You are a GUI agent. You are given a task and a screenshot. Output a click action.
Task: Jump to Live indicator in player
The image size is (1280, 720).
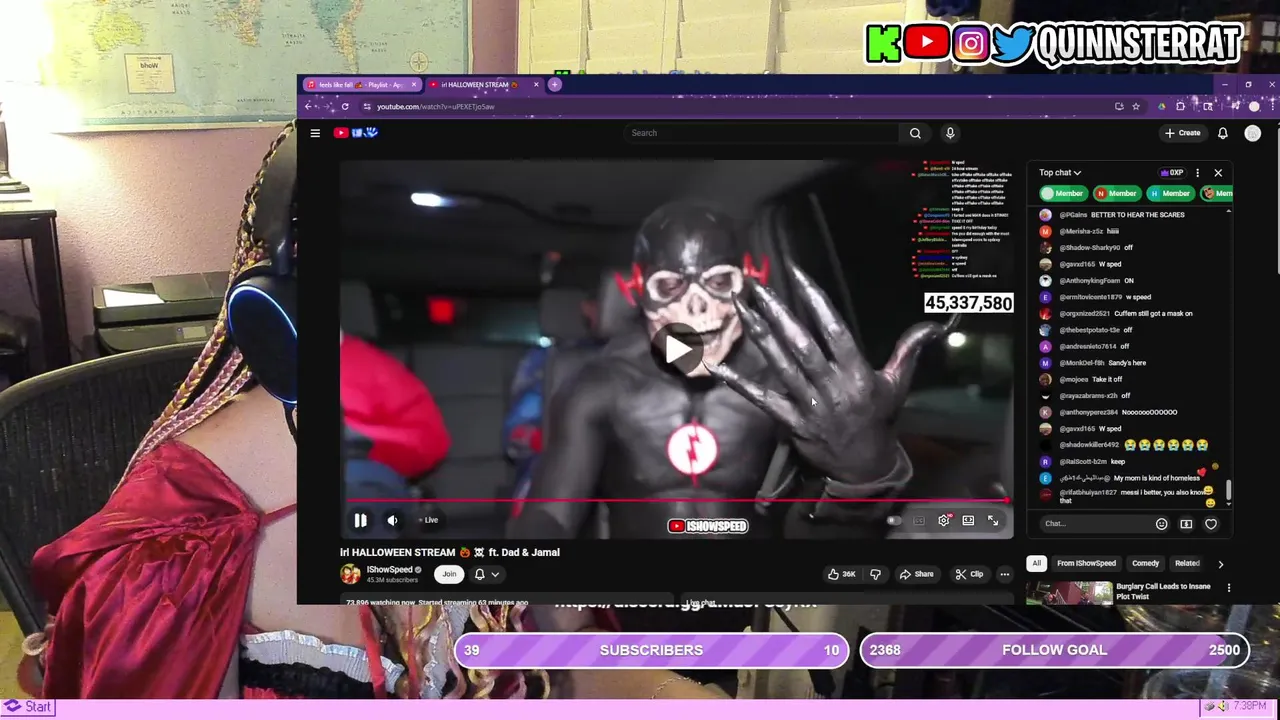point(428,520)
